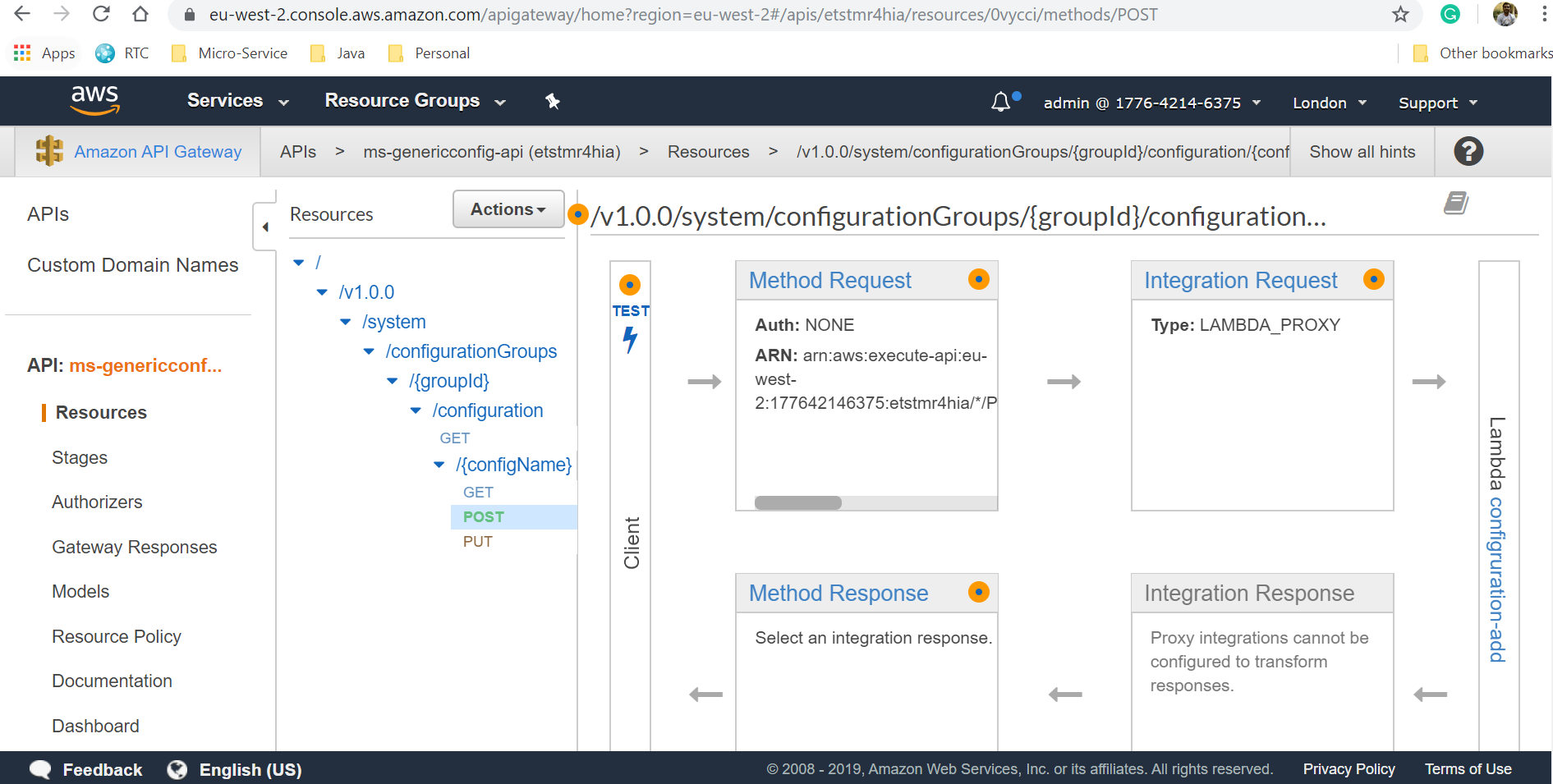This screenshot has width=1553, height=784.
Task: Click the Method Request orange hint dot
Action: coord(978,279)
